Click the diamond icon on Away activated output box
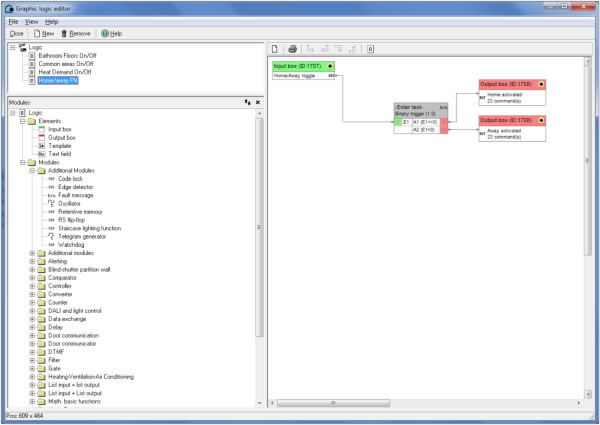Image resolution: width=600 pixels, height=425 pixels. coord(541,120)
